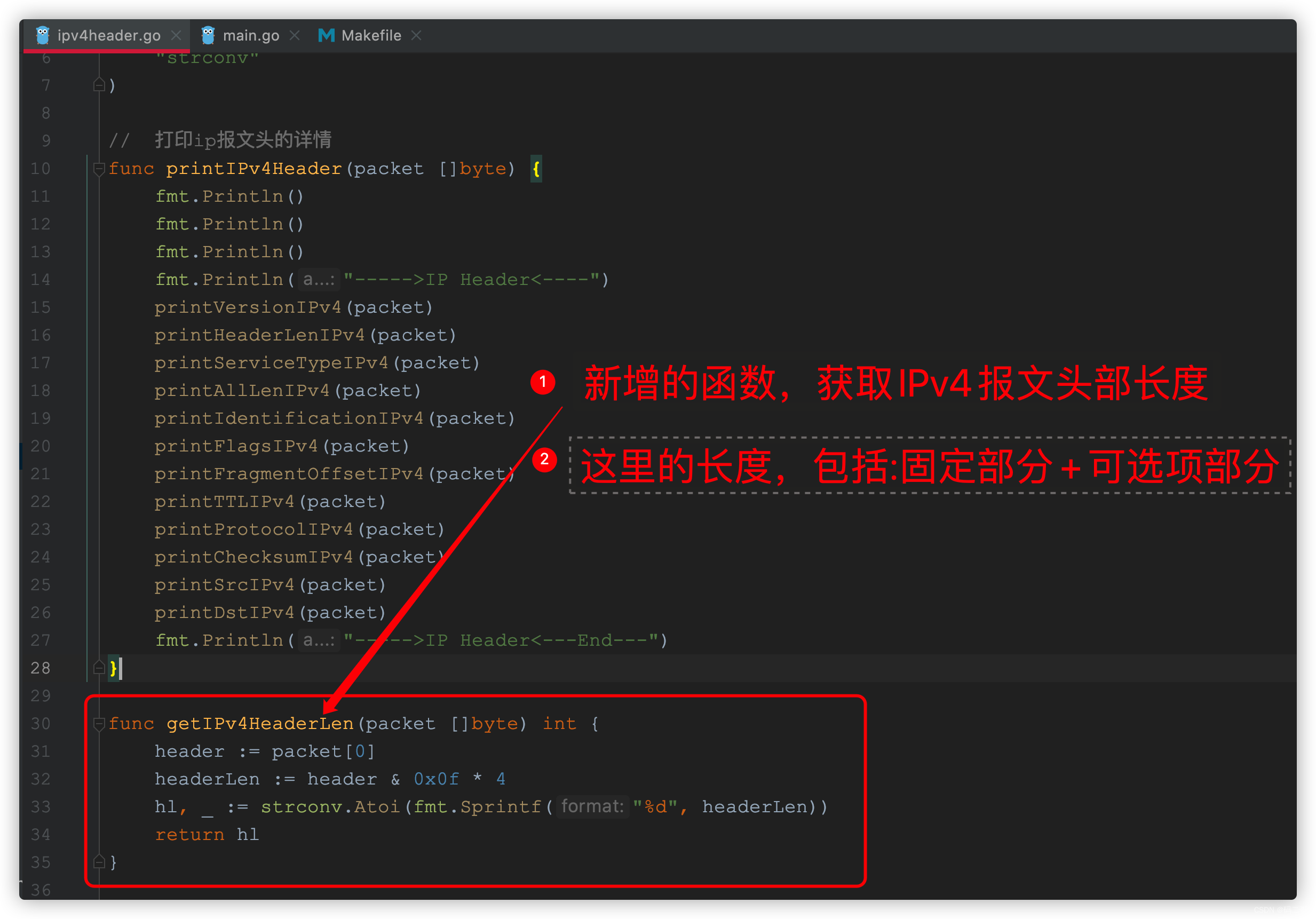The width and height of the screenshot is (1316, 919).
Task: Switch to the Makefile tab
Action: coord(371,36)
